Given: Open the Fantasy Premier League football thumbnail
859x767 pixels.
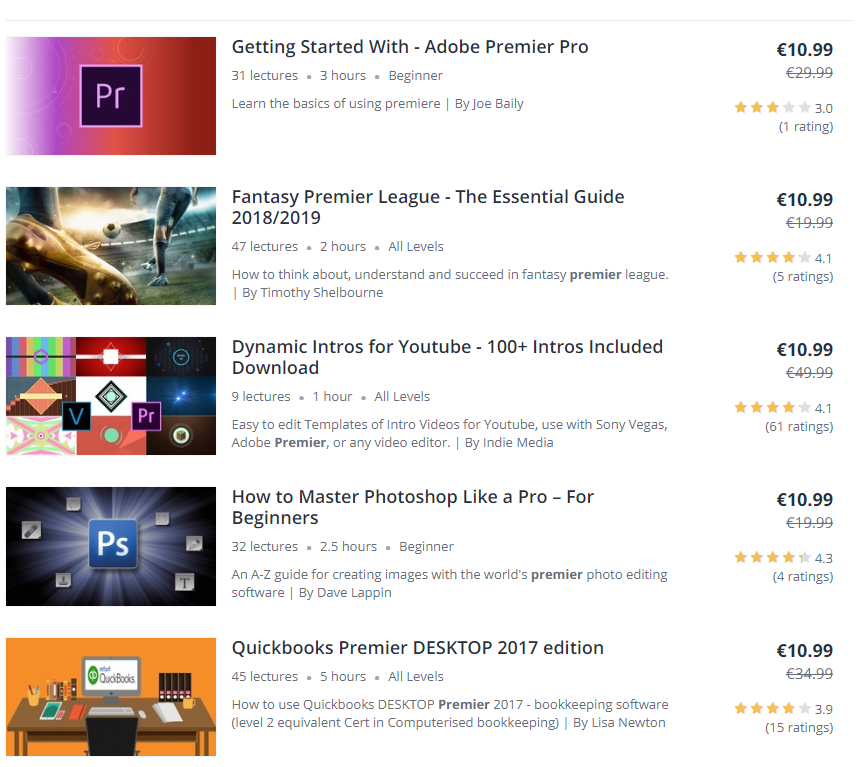Looking at the screenshot, I should point(111,246).
